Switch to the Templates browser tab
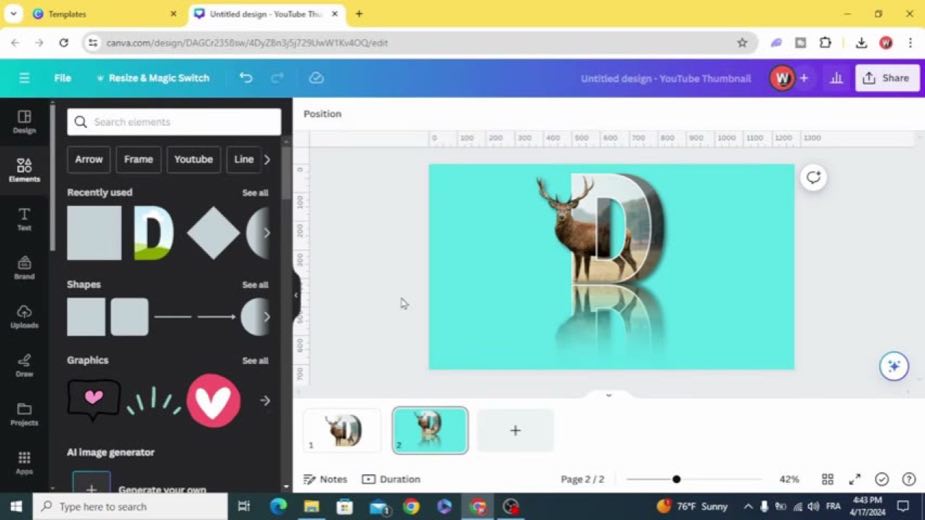Image resolution: width=925 pixels, height=520 pixels. point(104,14)
